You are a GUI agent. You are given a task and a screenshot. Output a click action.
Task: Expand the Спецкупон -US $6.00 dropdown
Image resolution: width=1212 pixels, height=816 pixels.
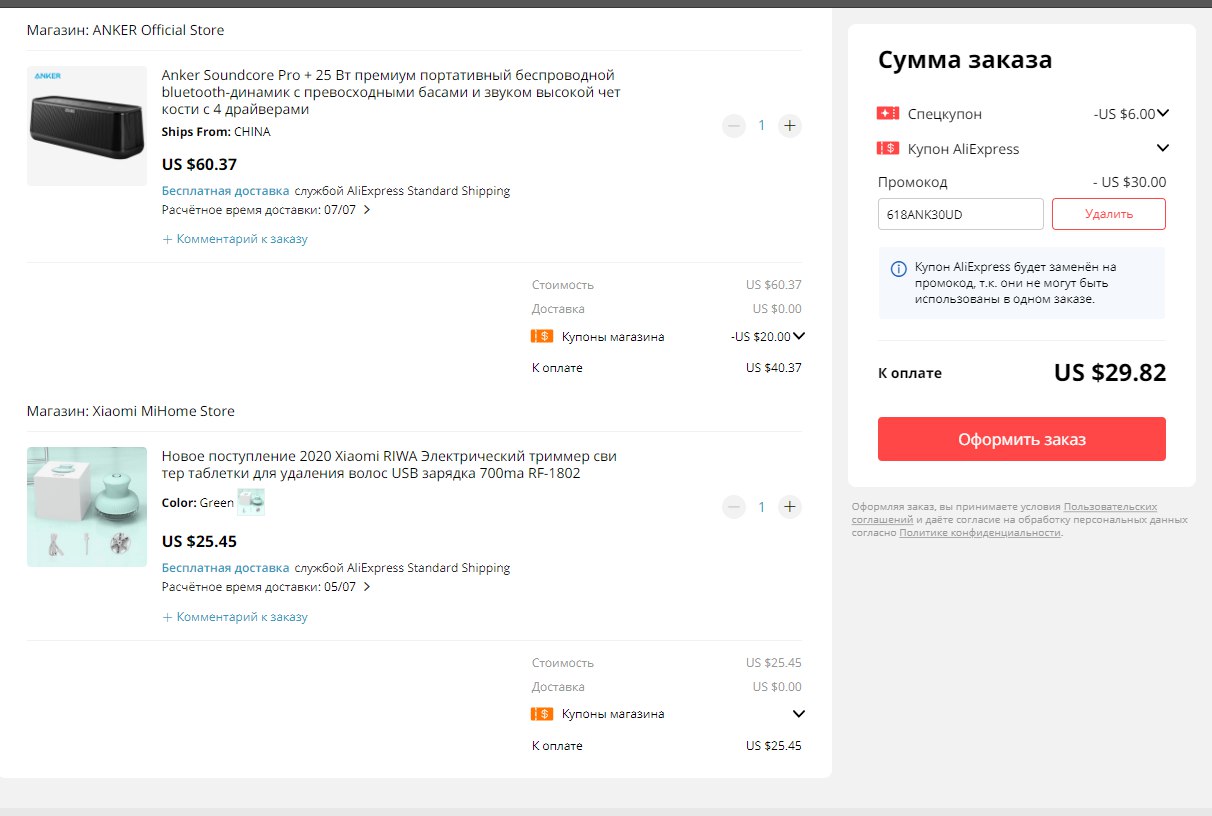tap(1163, 114)
